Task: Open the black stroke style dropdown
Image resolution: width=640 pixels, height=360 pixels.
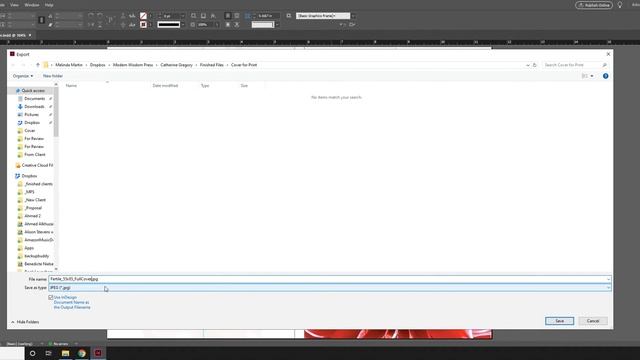Action: (x=182, y=25)
